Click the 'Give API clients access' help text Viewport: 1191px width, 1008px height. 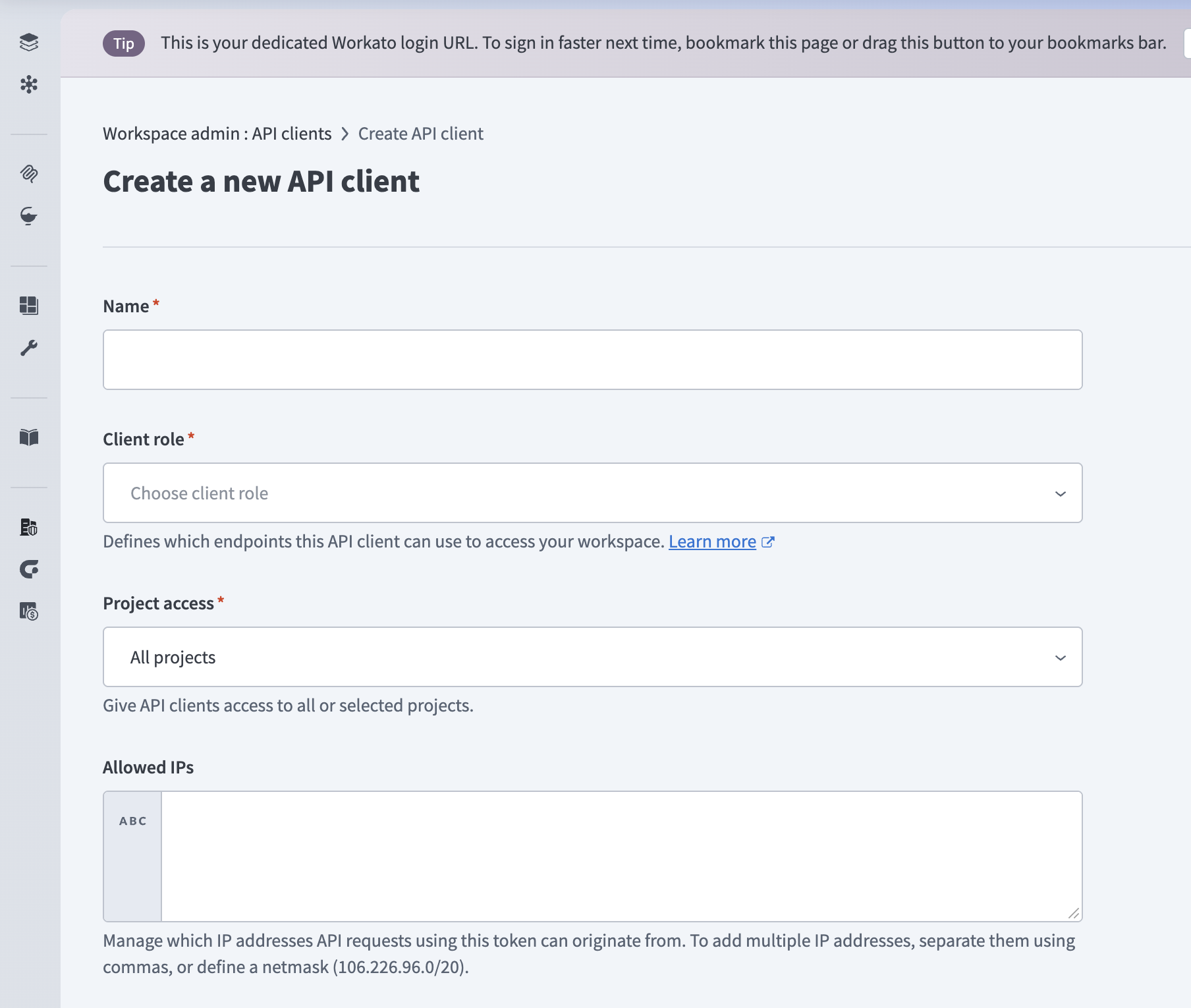click(289, 706)
